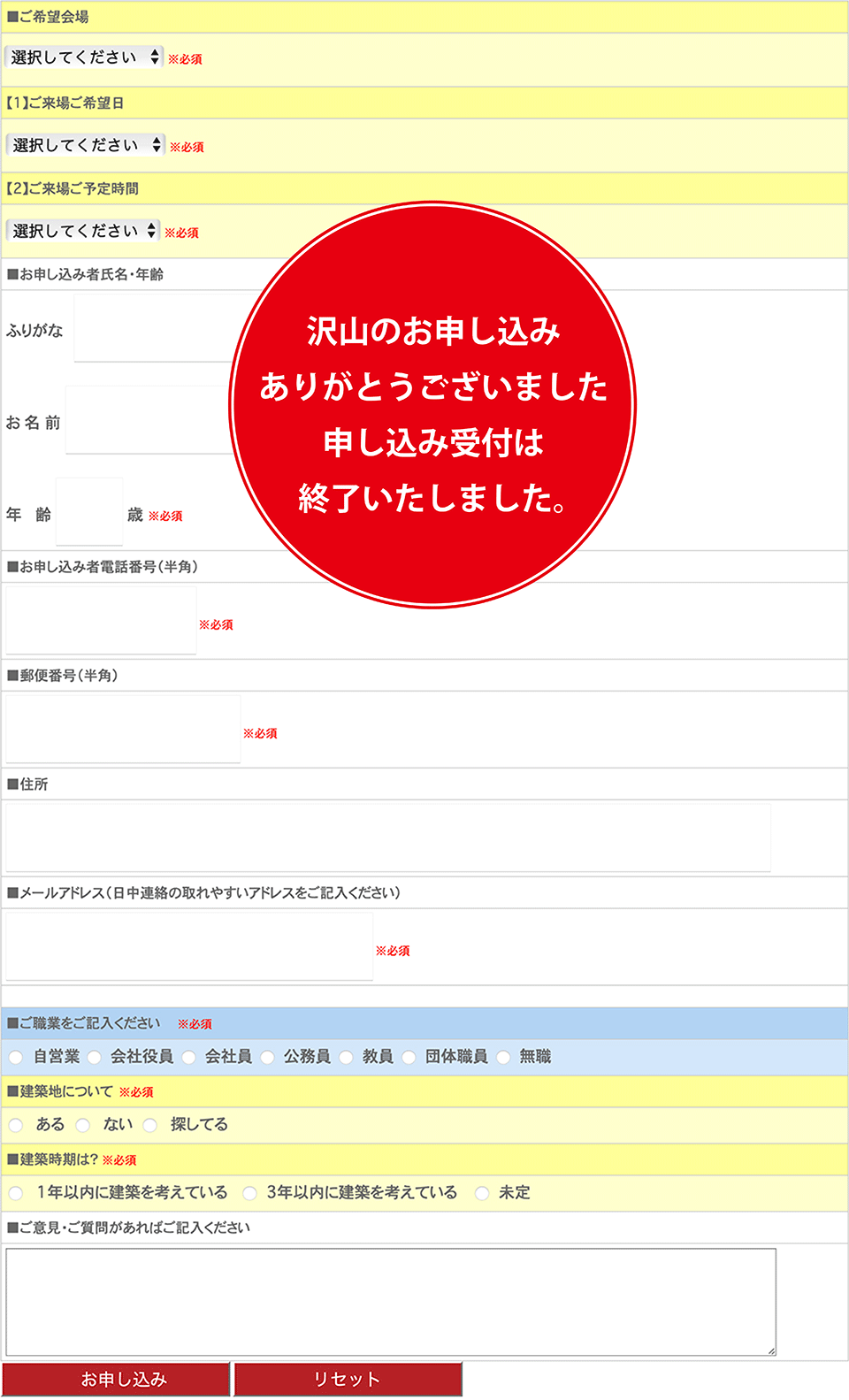The image size is (849, 1400).
Task: Select 1年以内に建築を考えている radio option
Action: click(16, 1193)
